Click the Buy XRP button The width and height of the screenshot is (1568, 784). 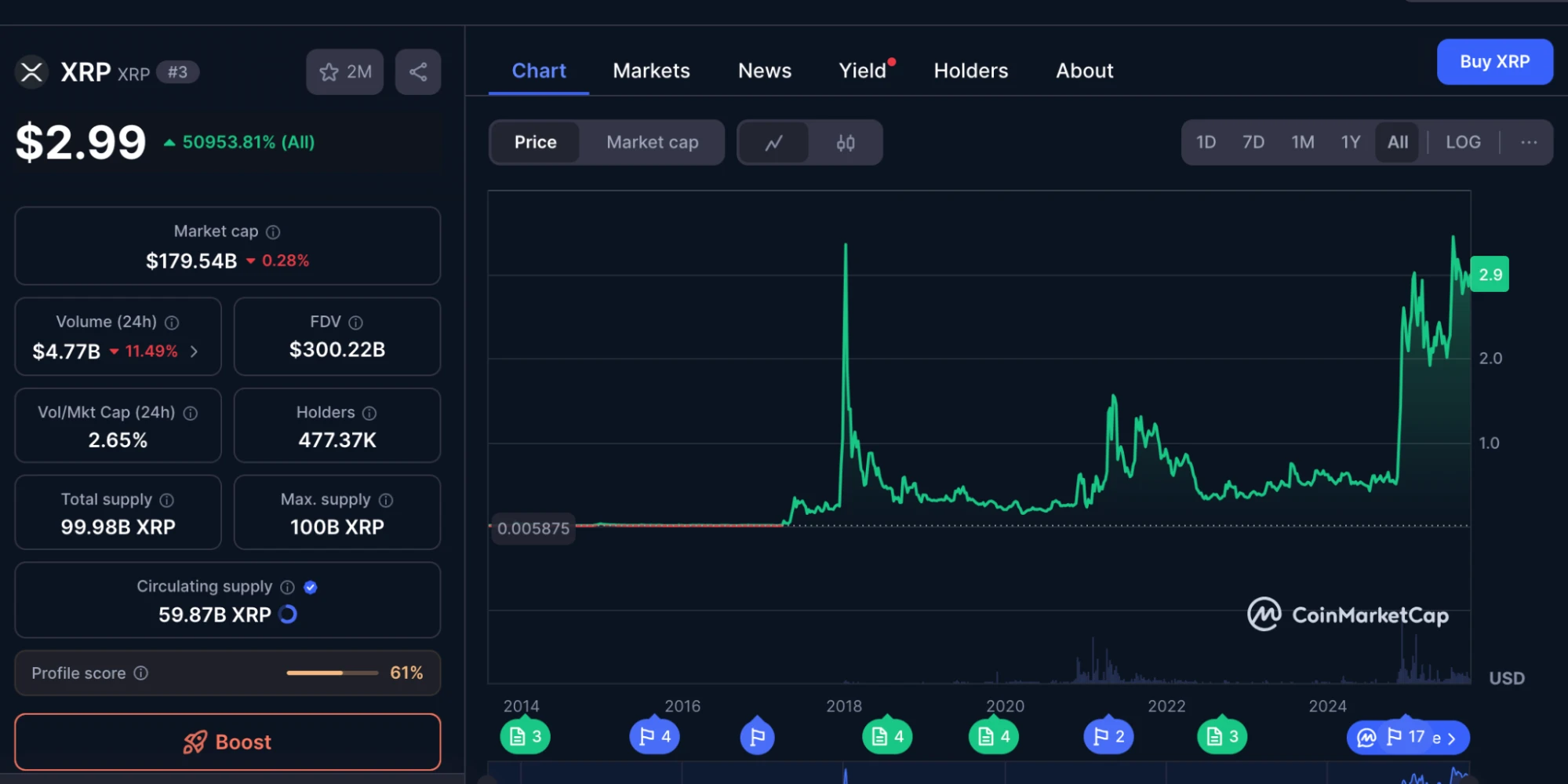tap(1493, 62)
